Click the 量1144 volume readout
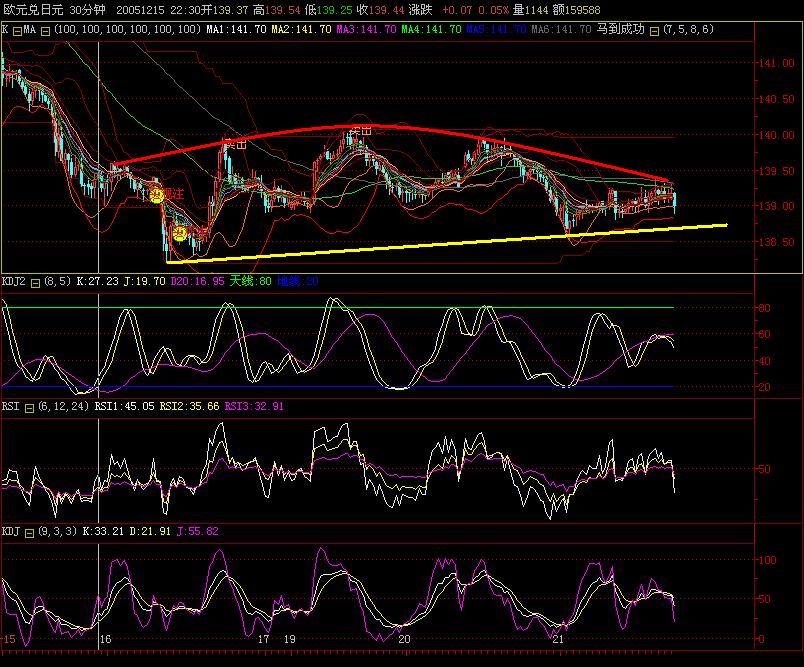Image resolution: width=804 pixels, height=667 pixels. 531,10
